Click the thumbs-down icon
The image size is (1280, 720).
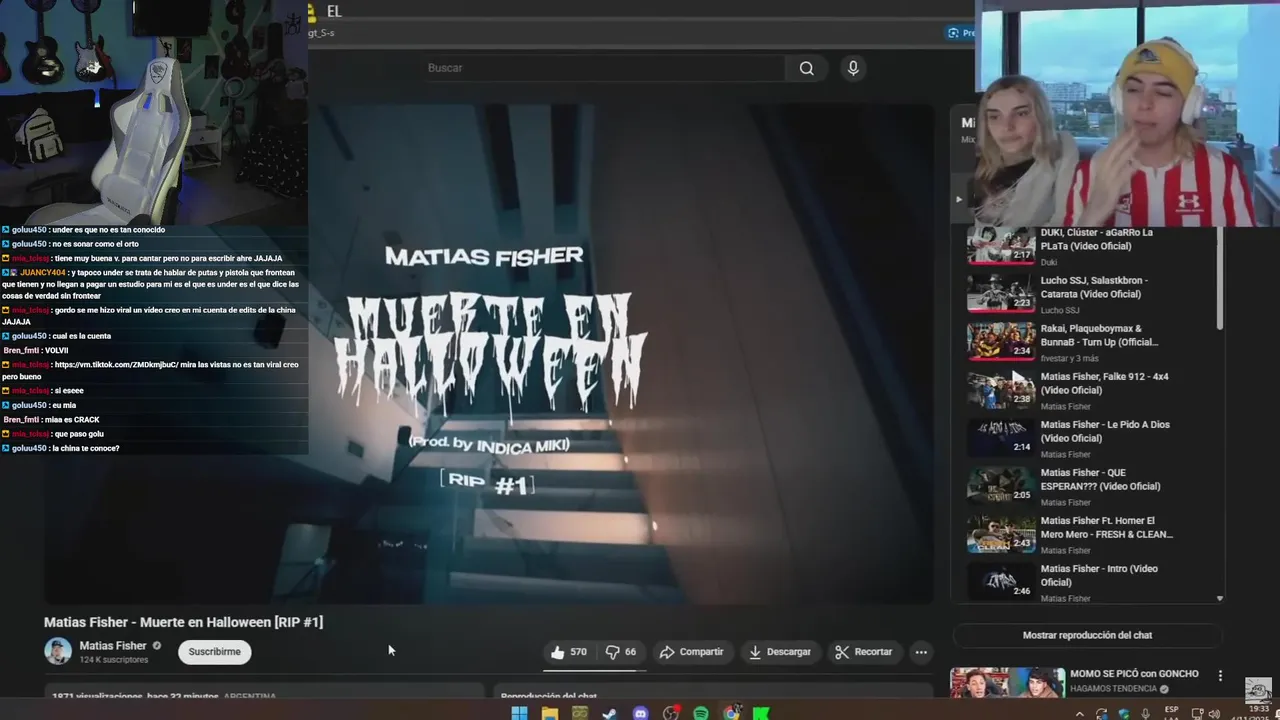[x=612, y=652]
